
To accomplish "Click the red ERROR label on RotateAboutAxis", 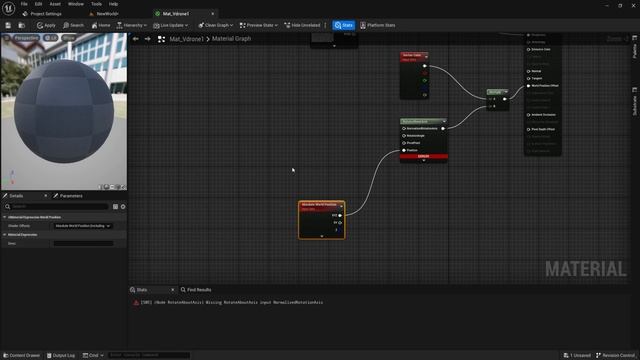I will (424, 156).
